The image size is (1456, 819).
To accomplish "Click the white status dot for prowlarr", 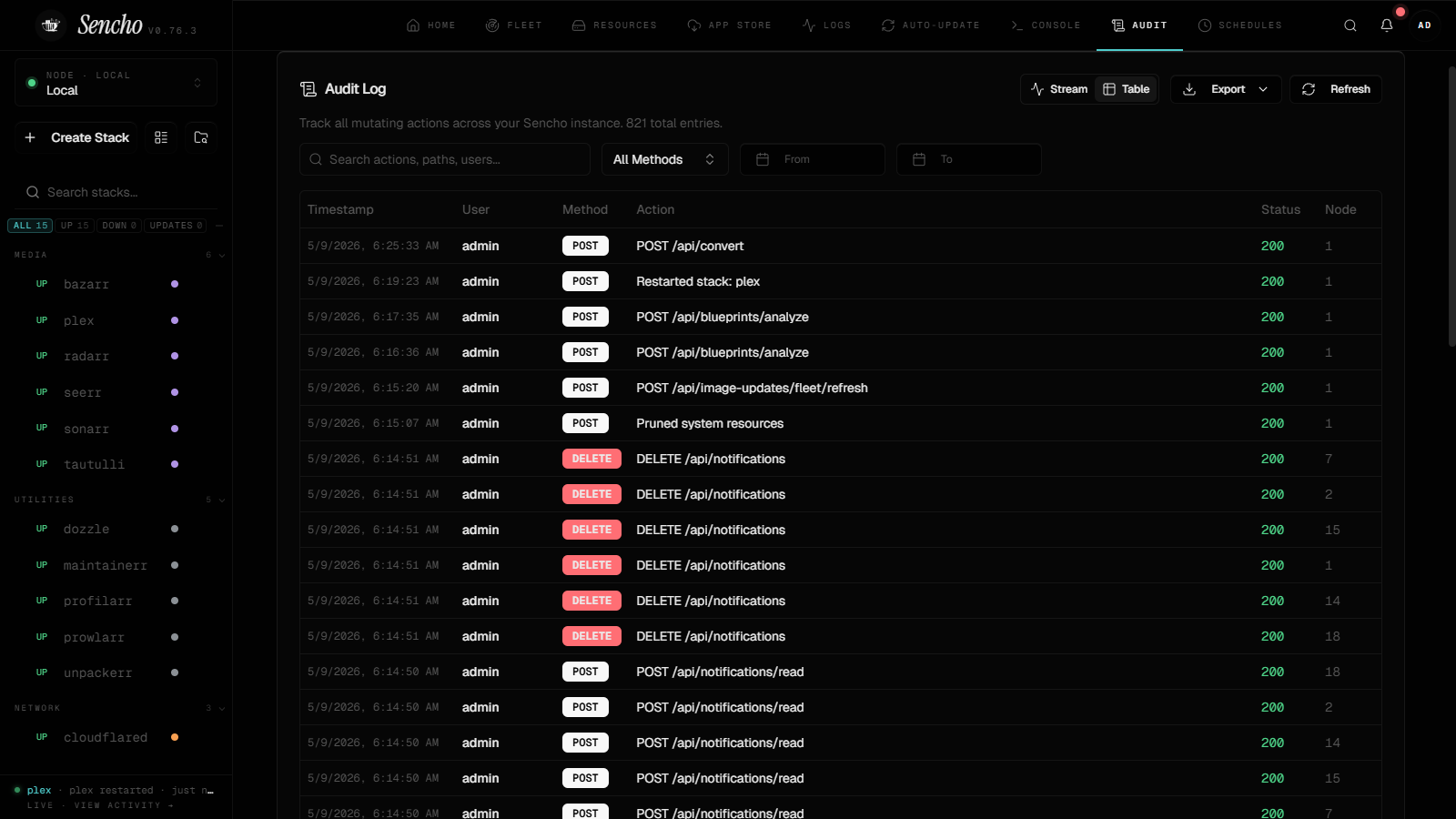I will click(175, 637).
